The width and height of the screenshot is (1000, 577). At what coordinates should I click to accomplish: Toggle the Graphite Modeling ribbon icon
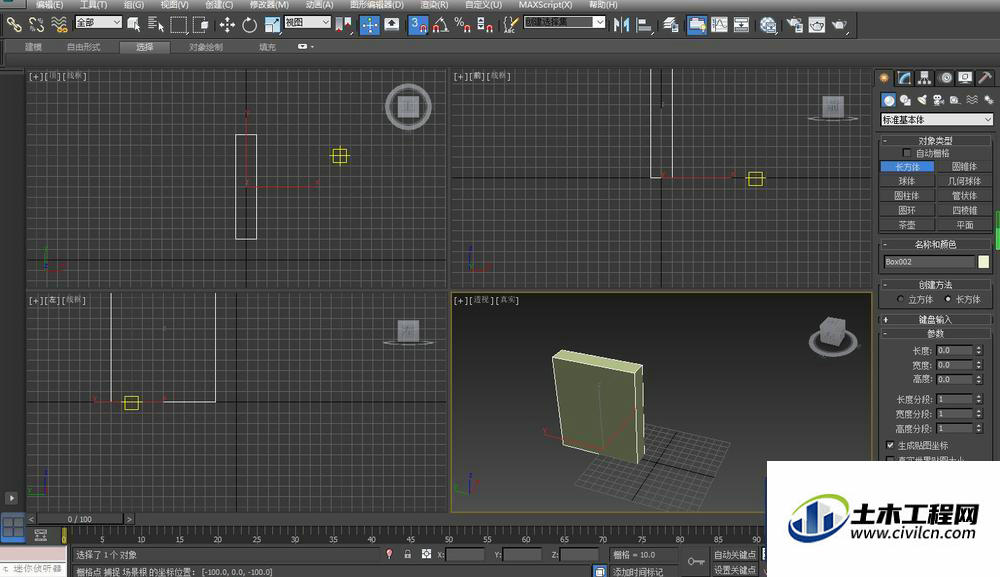(696, 25)
